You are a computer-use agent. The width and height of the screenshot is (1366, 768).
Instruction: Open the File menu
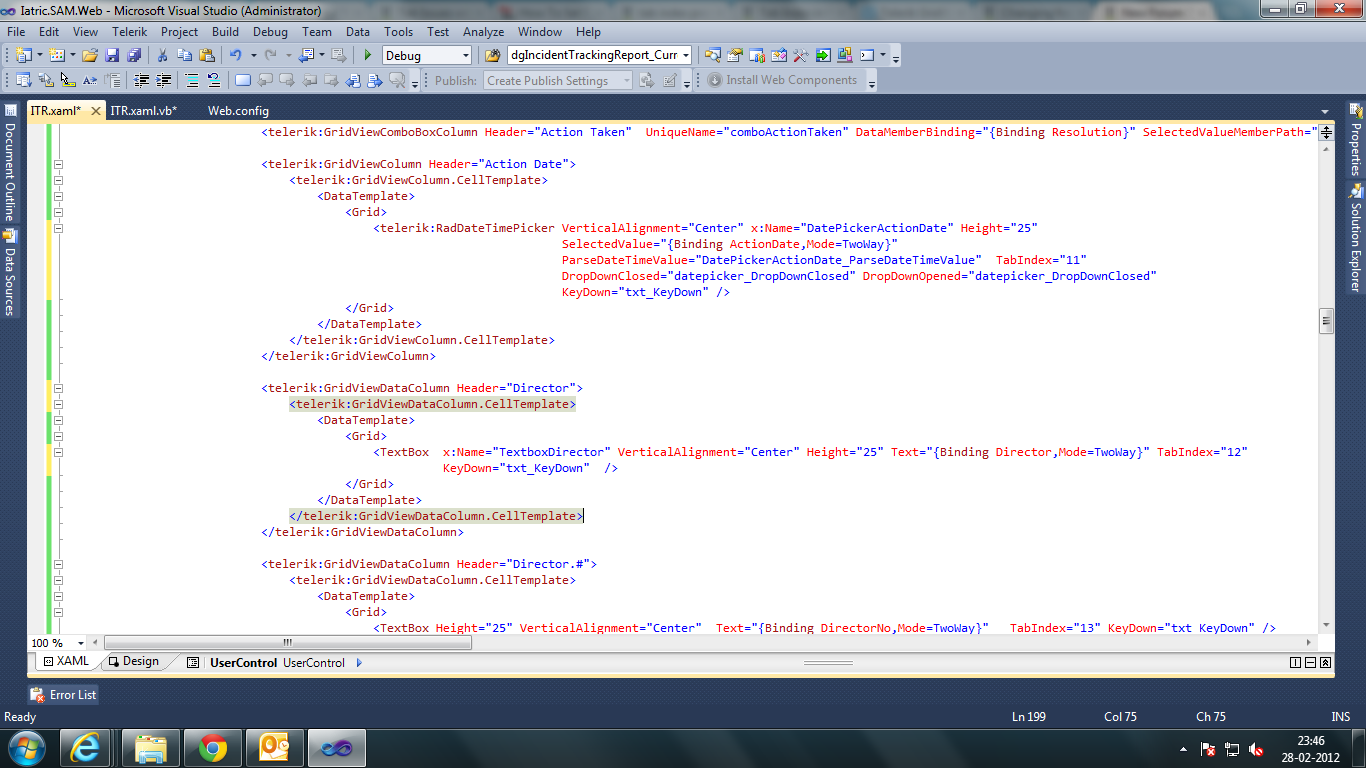click(16, 32)
